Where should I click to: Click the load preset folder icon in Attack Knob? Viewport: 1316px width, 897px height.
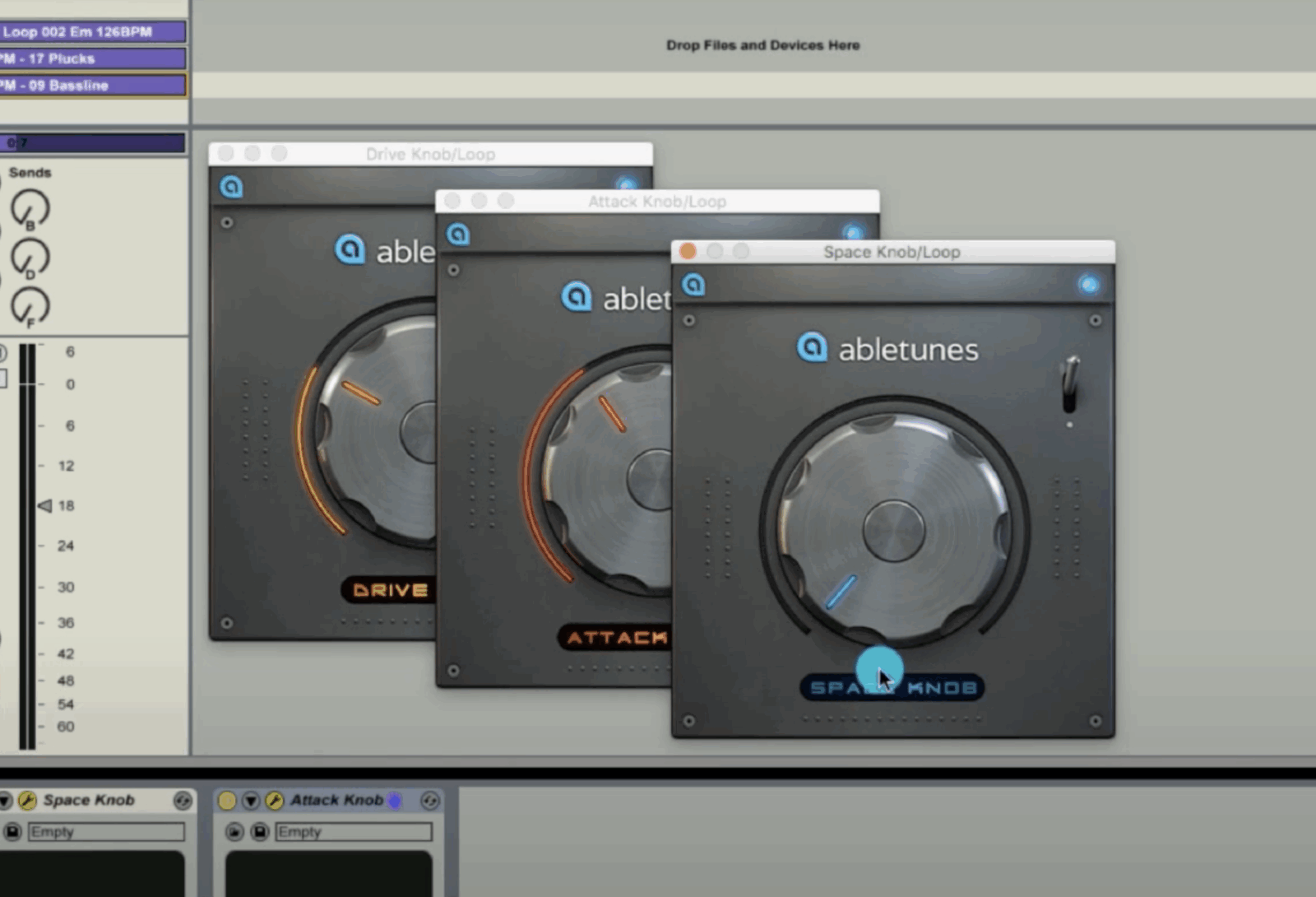[235, 832]
